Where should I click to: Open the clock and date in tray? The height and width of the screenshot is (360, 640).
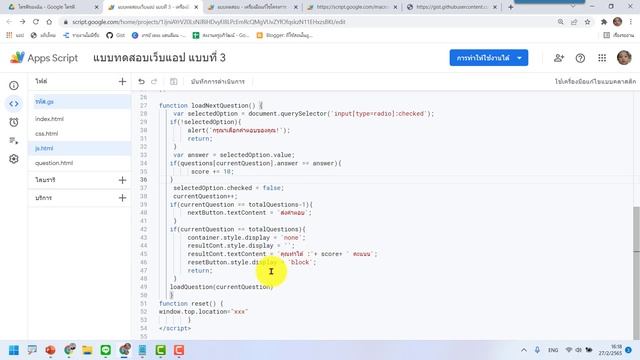pos(610,350)
